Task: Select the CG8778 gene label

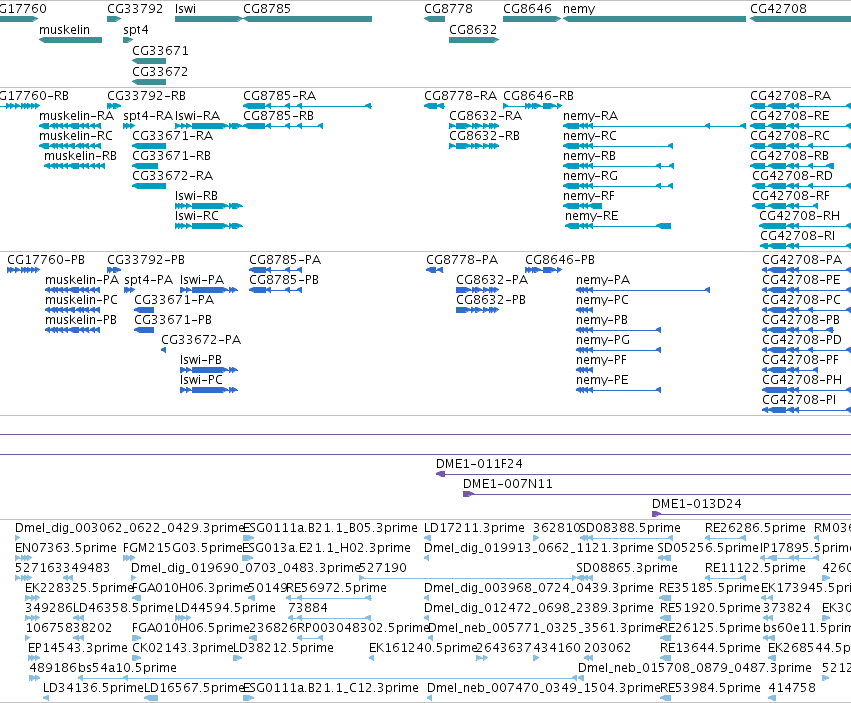Action: 448,9
